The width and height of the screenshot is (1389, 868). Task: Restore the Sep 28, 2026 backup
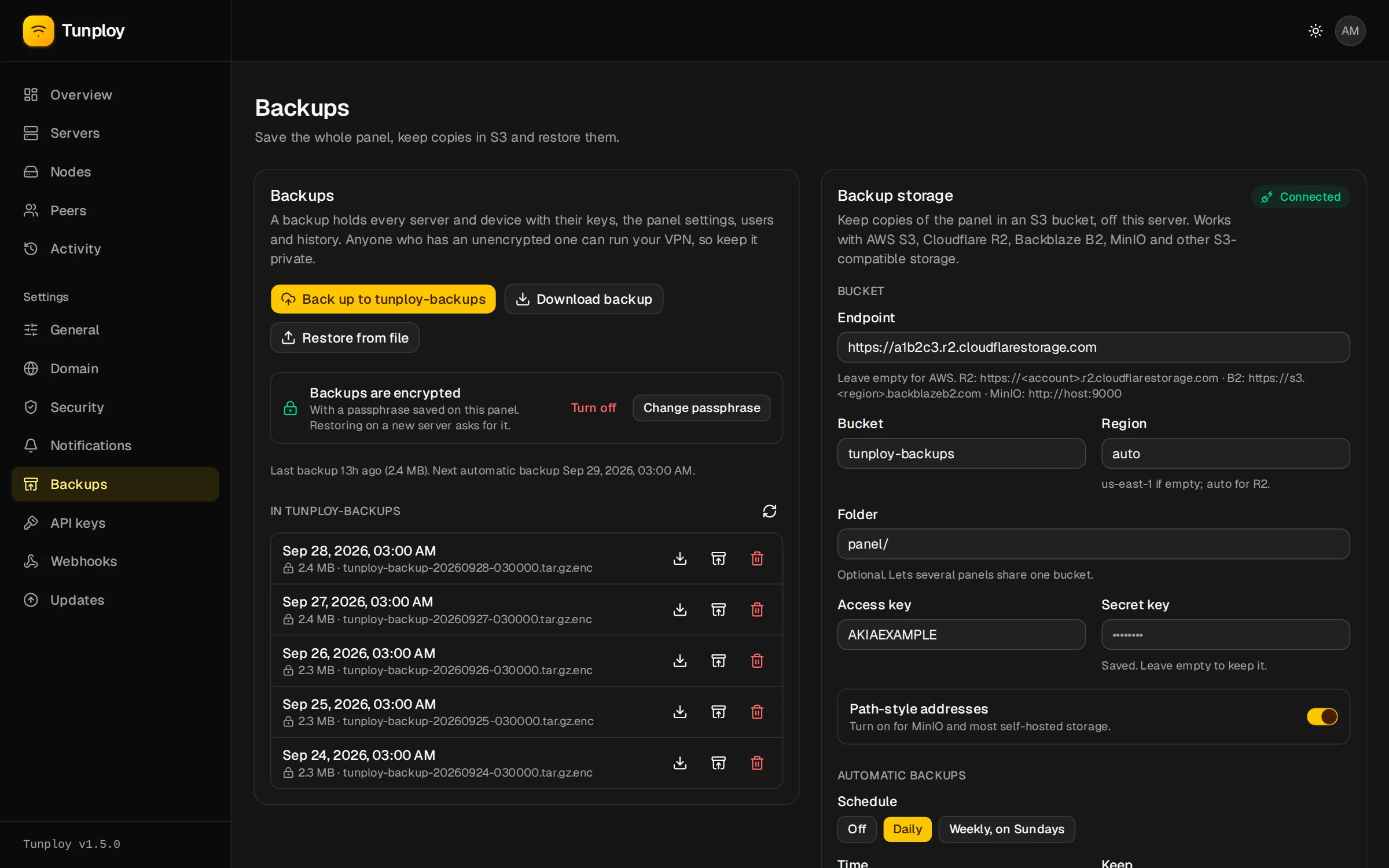click(718, 558)
